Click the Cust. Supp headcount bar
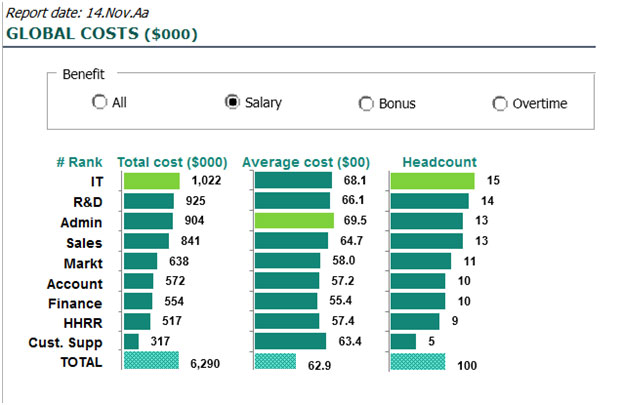The width and height of the screenshot is (625, 405). point(403,342)
